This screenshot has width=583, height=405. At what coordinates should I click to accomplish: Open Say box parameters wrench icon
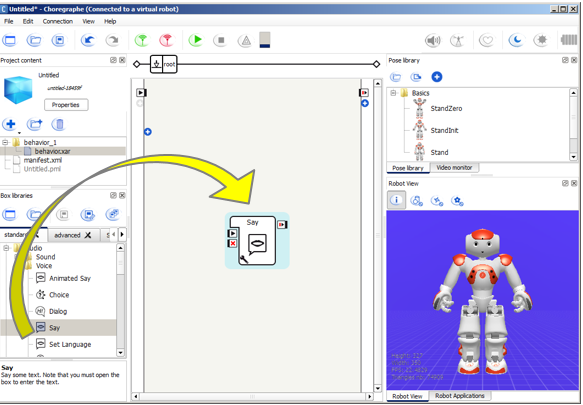(x=244, y=259)
